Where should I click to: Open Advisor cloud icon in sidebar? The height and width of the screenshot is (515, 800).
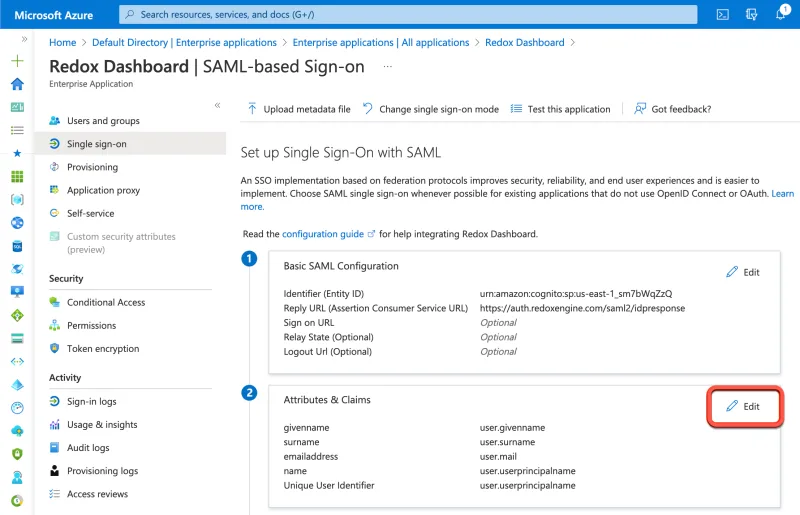(17, 431)
